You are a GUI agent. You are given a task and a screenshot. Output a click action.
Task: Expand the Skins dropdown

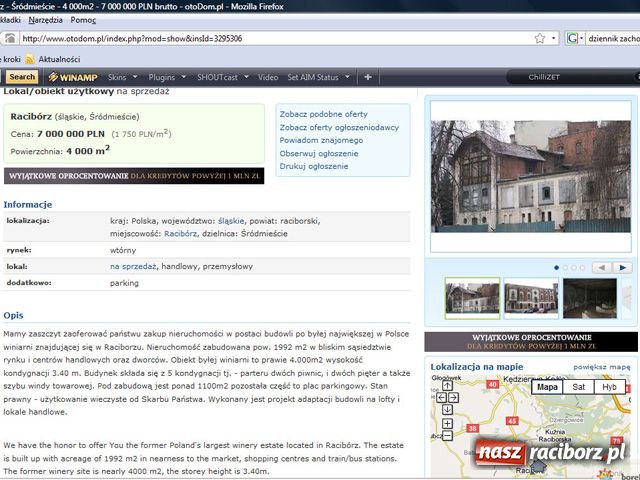(x=121, y=77)
